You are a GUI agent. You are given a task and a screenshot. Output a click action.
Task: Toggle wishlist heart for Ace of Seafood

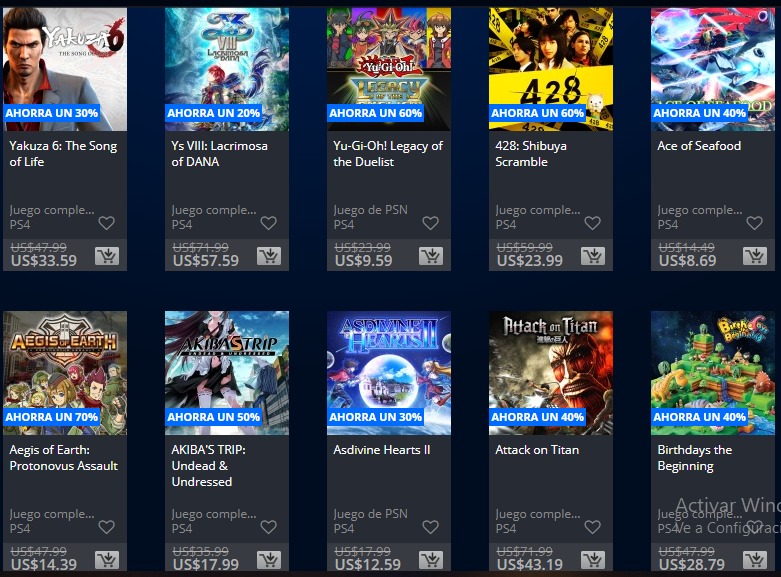click(755, 223)
